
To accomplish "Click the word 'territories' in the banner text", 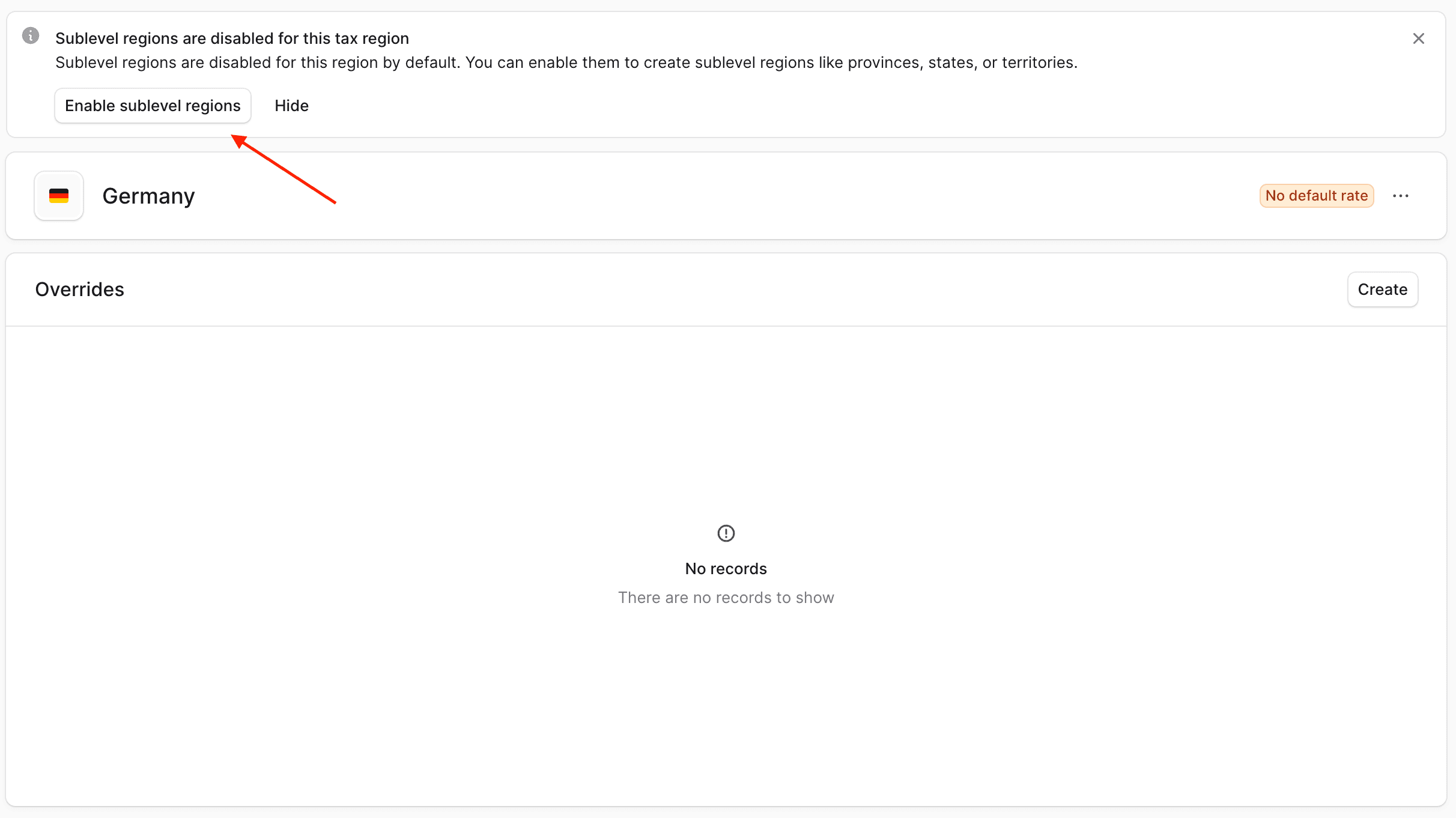I will tap(1037, 62).
